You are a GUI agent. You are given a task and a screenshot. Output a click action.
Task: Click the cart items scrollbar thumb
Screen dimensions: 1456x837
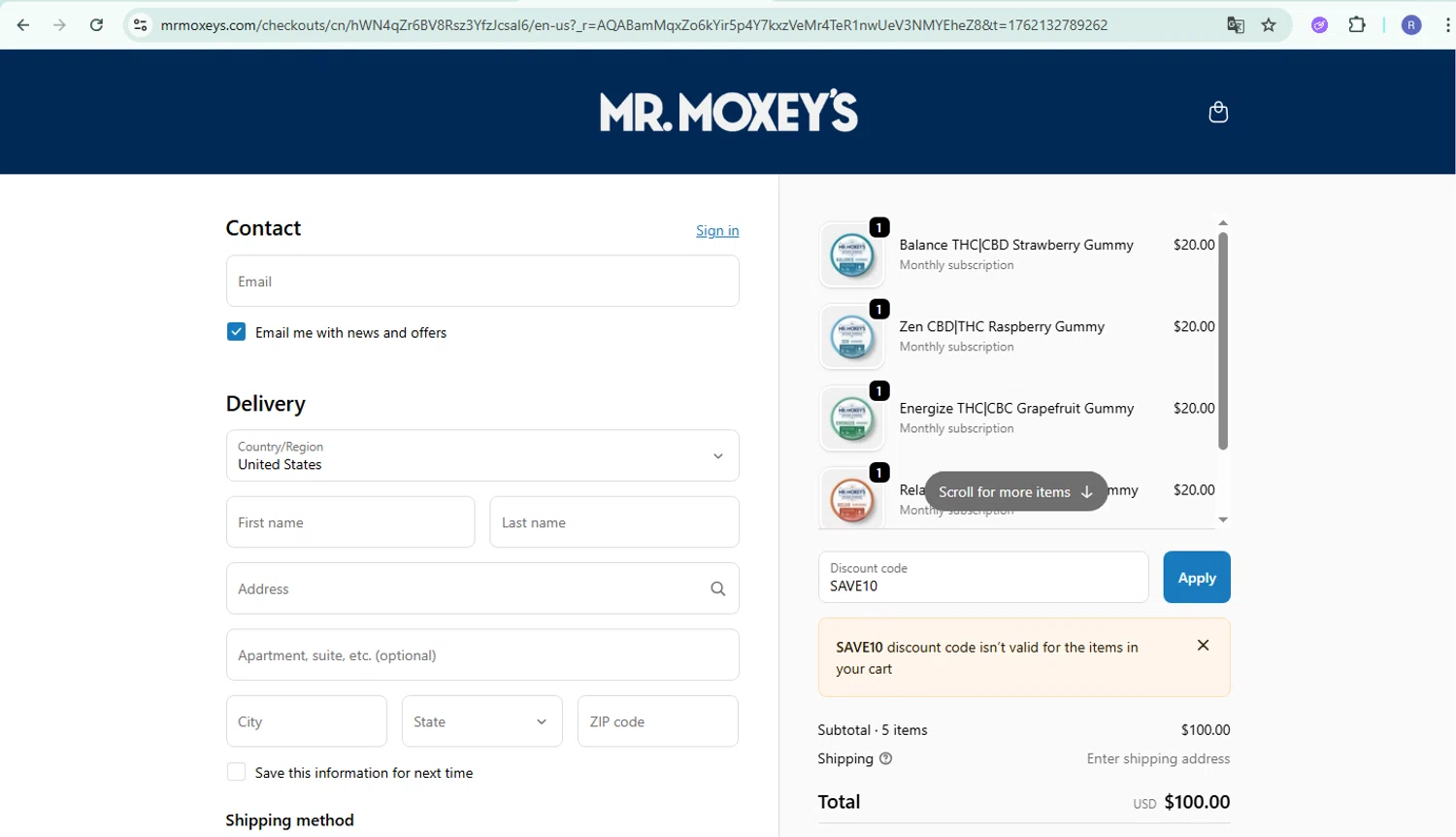click(1223, 341)
